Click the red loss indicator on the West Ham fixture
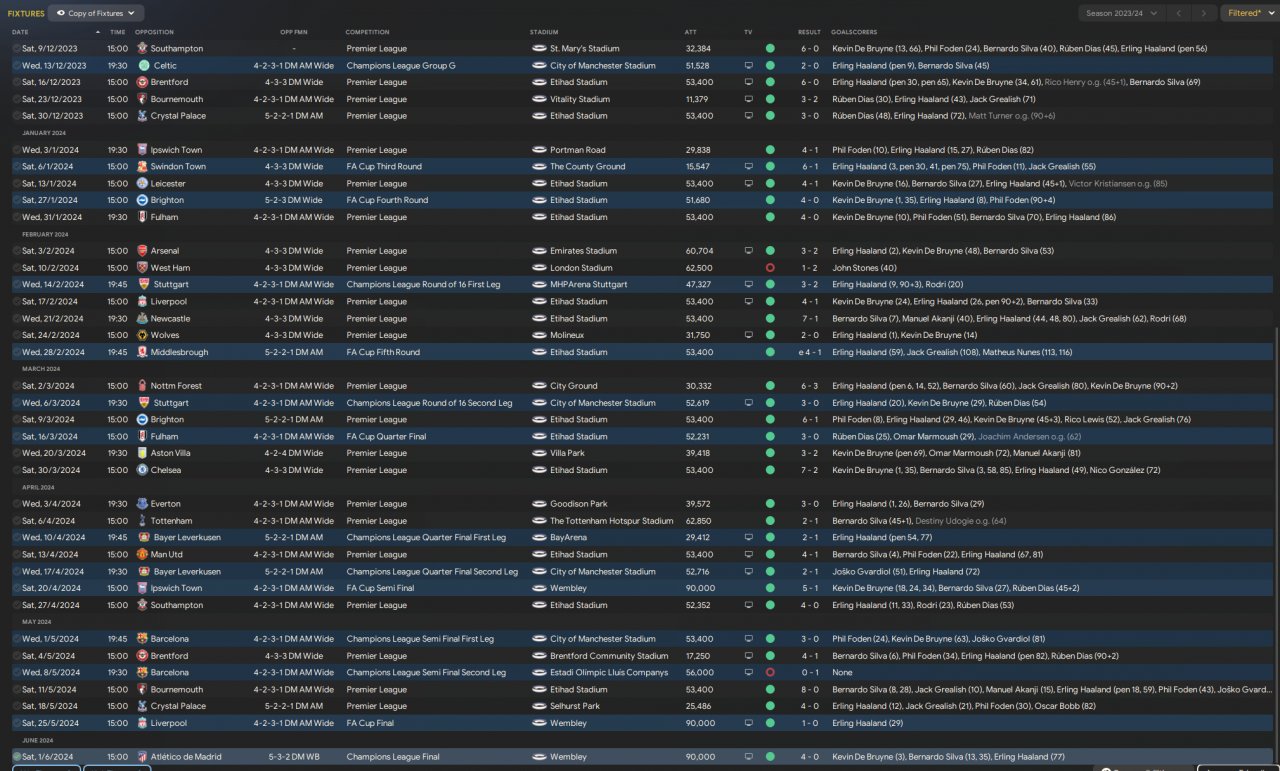This screenshot has width=1280, height=771. tap(770, 268)
